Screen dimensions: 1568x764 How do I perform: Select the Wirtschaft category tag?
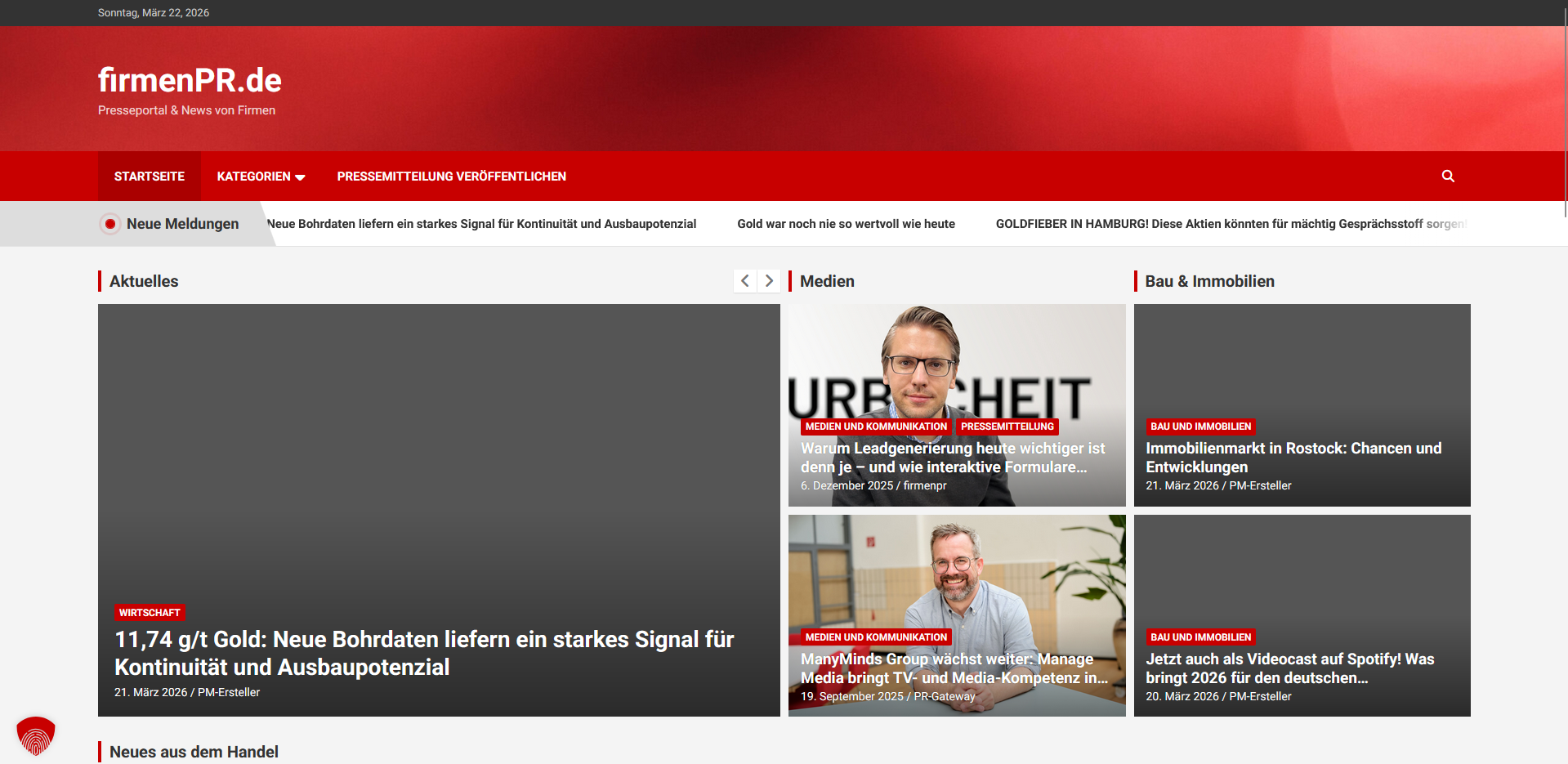pyautogui.click(x=150, y=613)
